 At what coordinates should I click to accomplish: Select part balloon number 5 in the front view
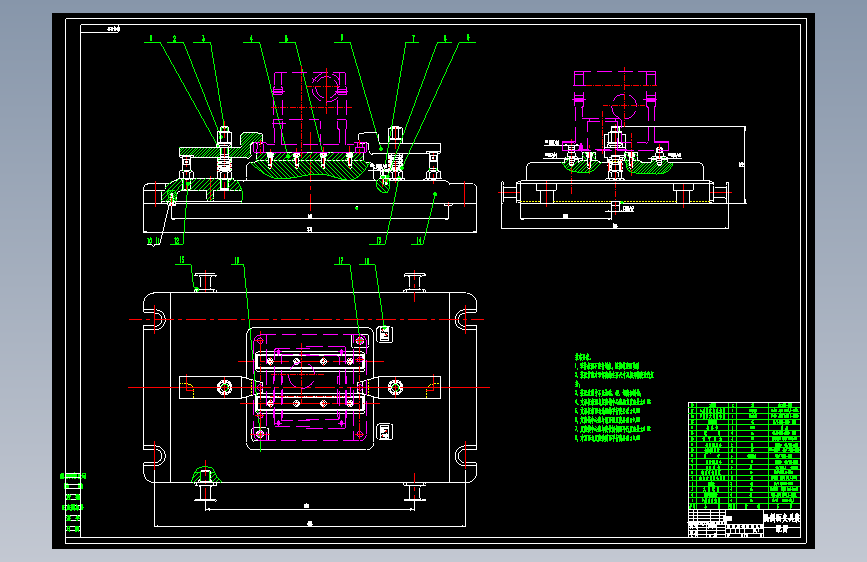(286, 38)
